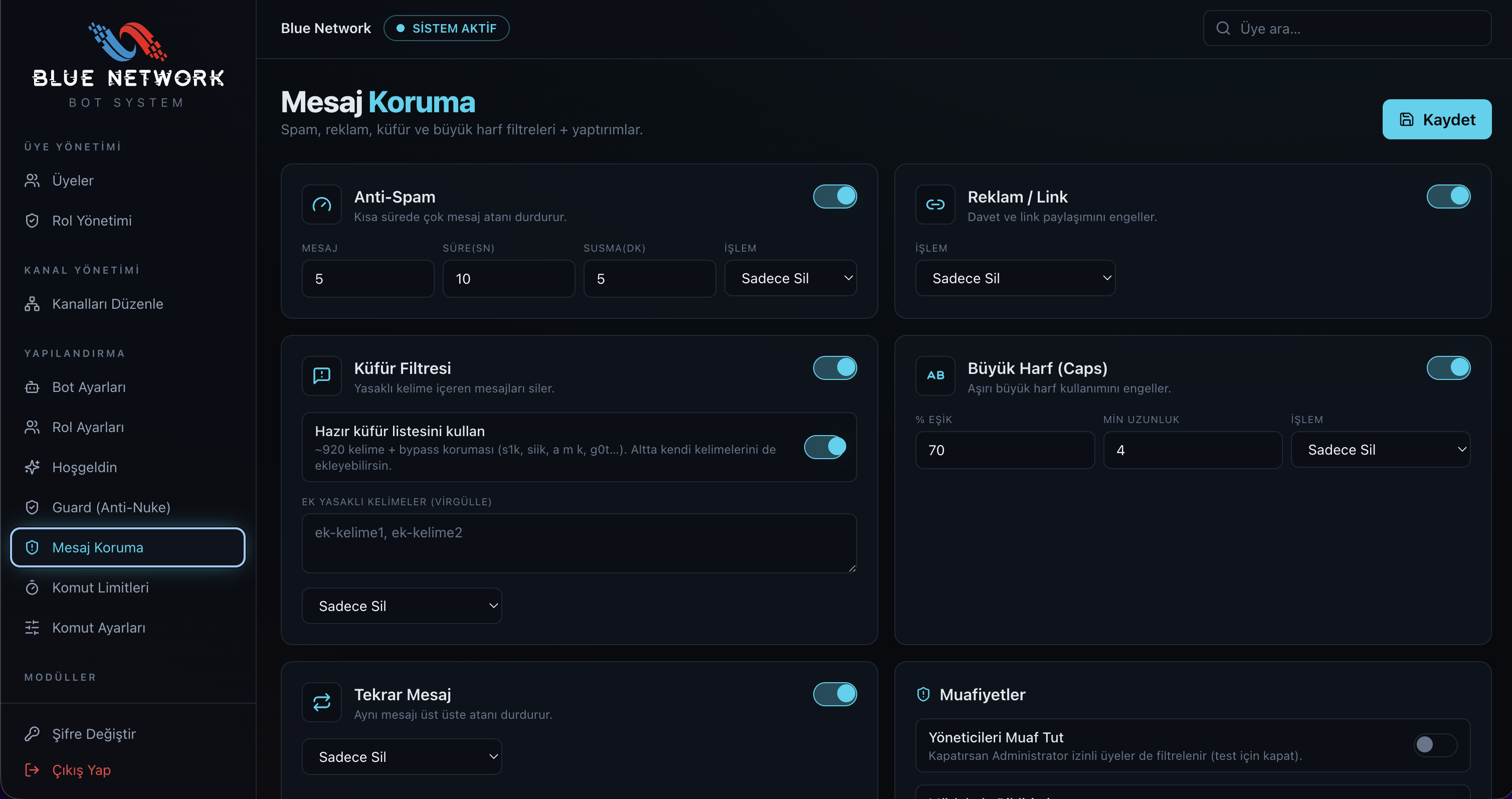Click the search magnifier icon
This screenshot has height=799, width=1512.
pos(1223,28)
